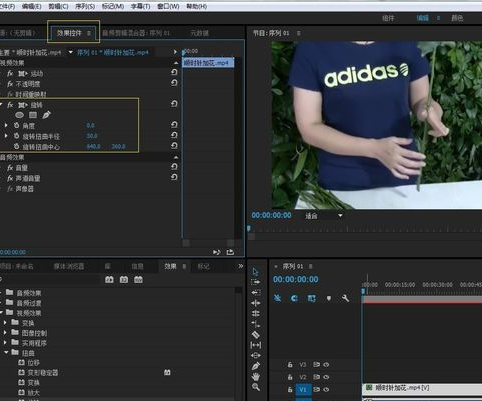Select the Razor tool

click(x=255, y=335)
